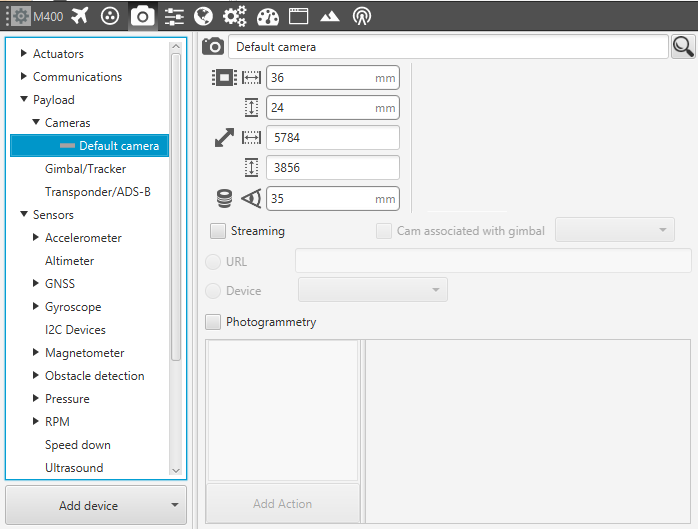Click the sensor height vertical arrows icon
Screen dimensions: 698x529
pos(252,108)
